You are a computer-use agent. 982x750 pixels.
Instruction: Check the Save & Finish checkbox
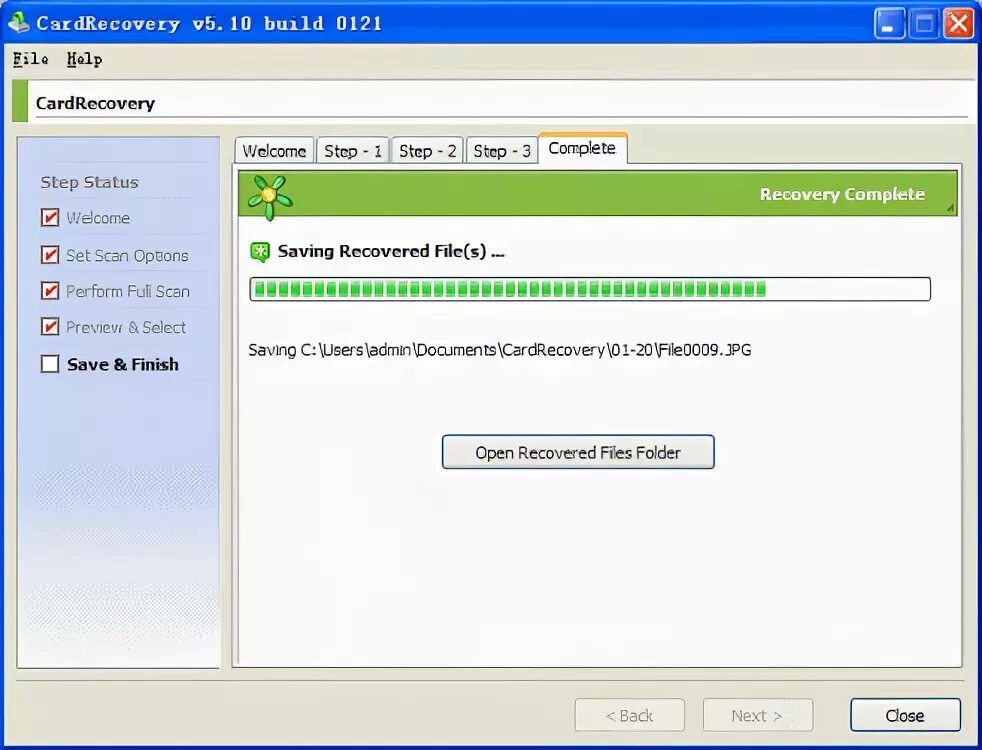tap(50, 364)
